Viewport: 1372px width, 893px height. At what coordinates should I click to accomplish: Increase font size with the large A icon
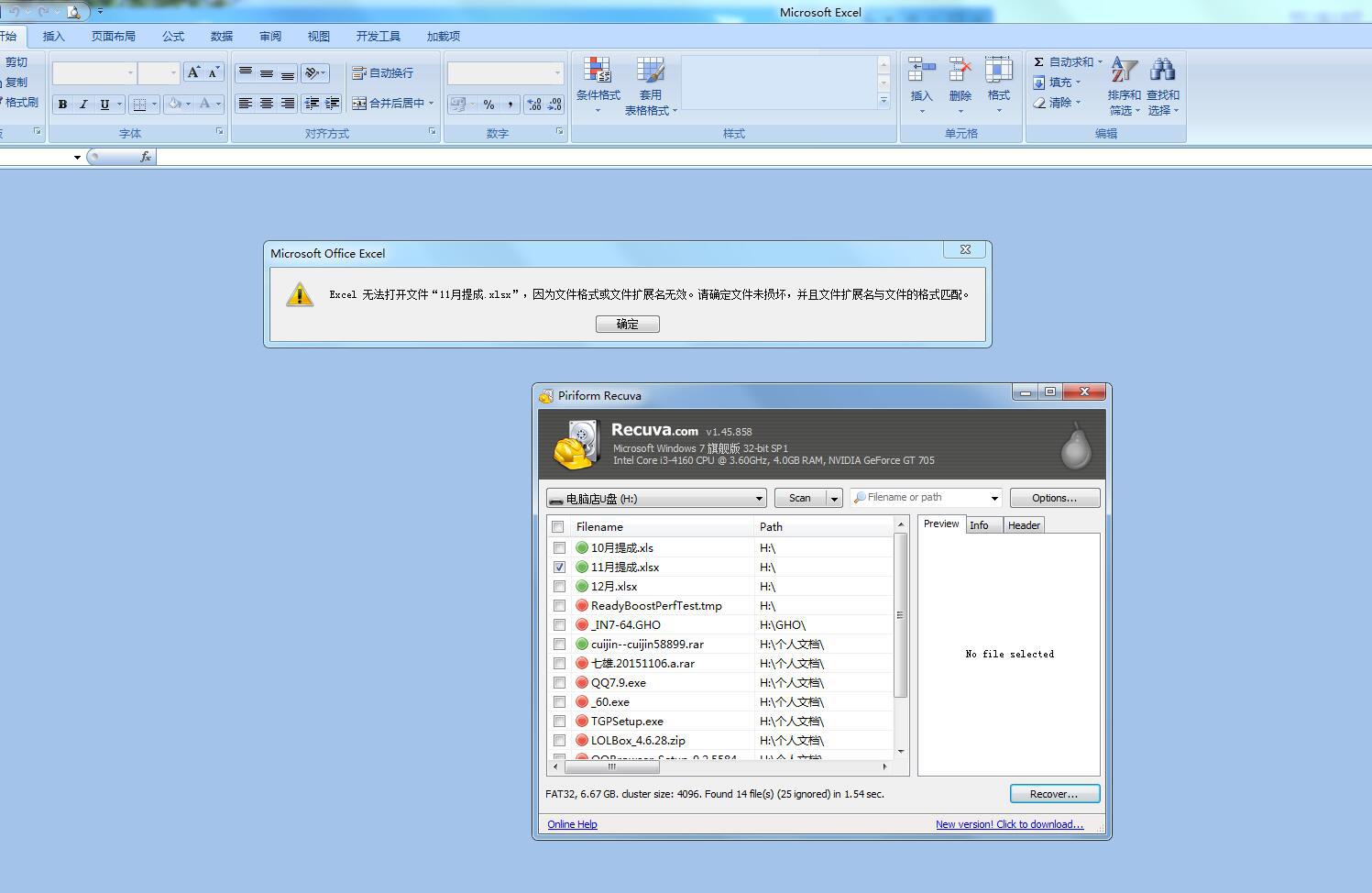coord(193,72)
